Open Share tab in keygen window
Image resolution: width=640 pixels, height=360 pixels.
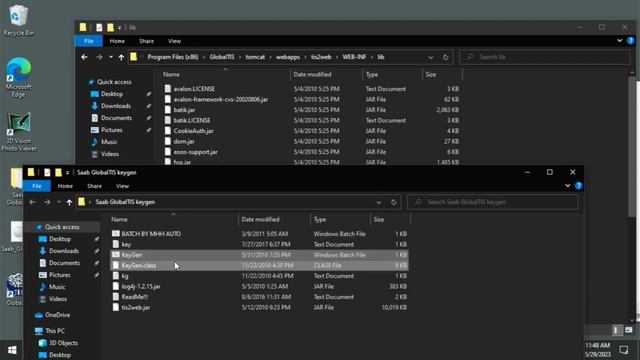coord(94,186)
